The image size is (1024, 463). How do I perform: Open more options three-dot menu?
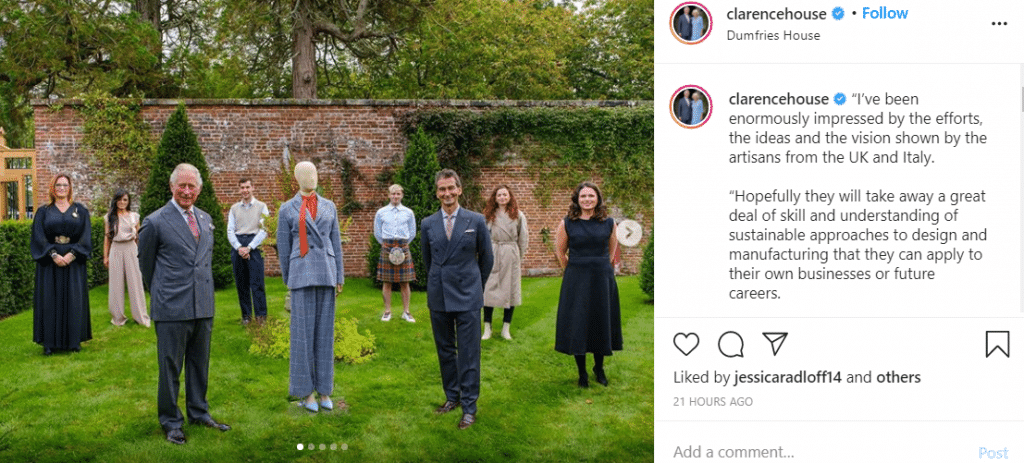tap(998, 23)
